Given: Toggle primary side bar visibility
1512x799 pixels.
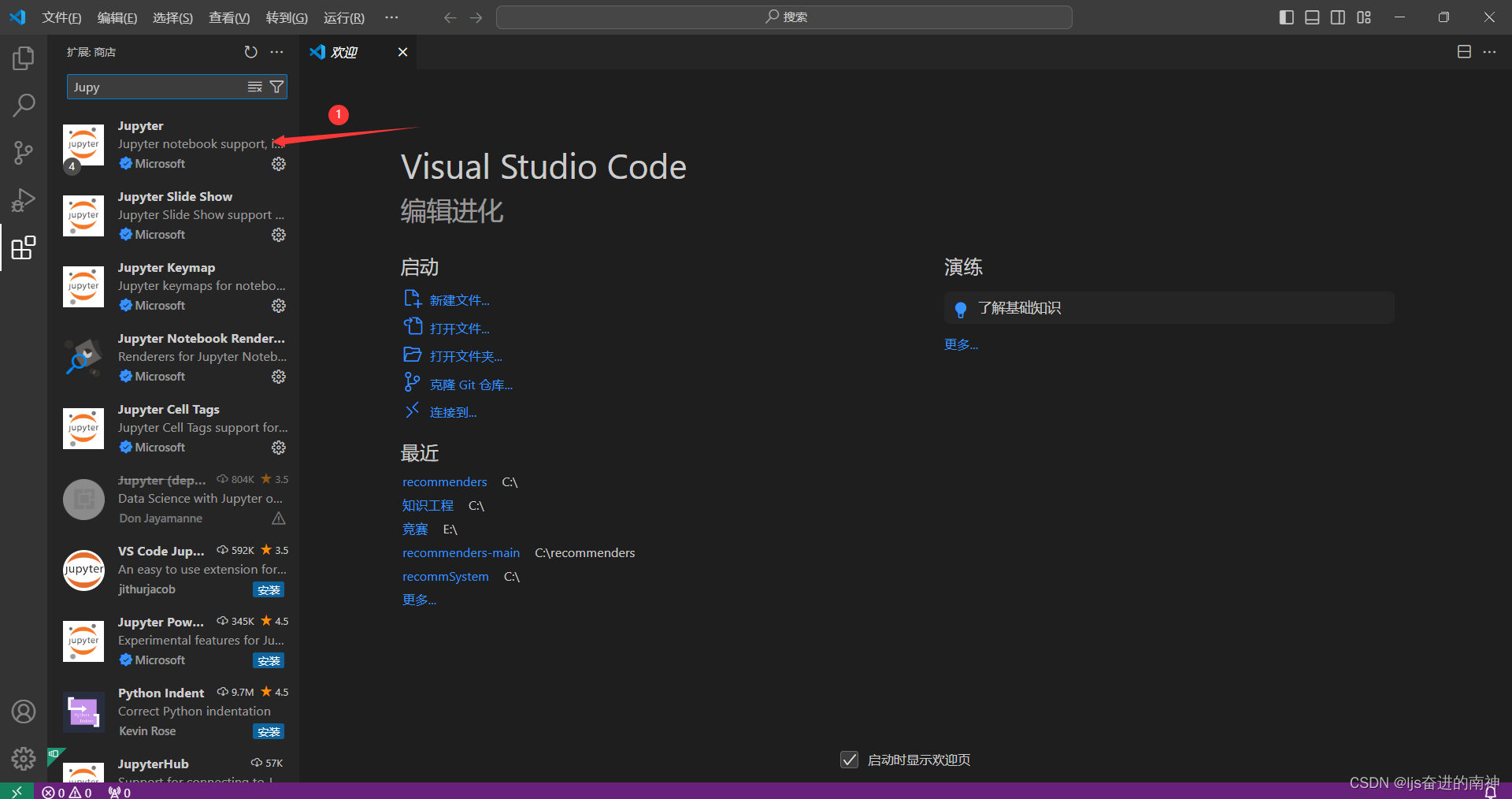Looking at the screenshot, I should (1287, 17).
